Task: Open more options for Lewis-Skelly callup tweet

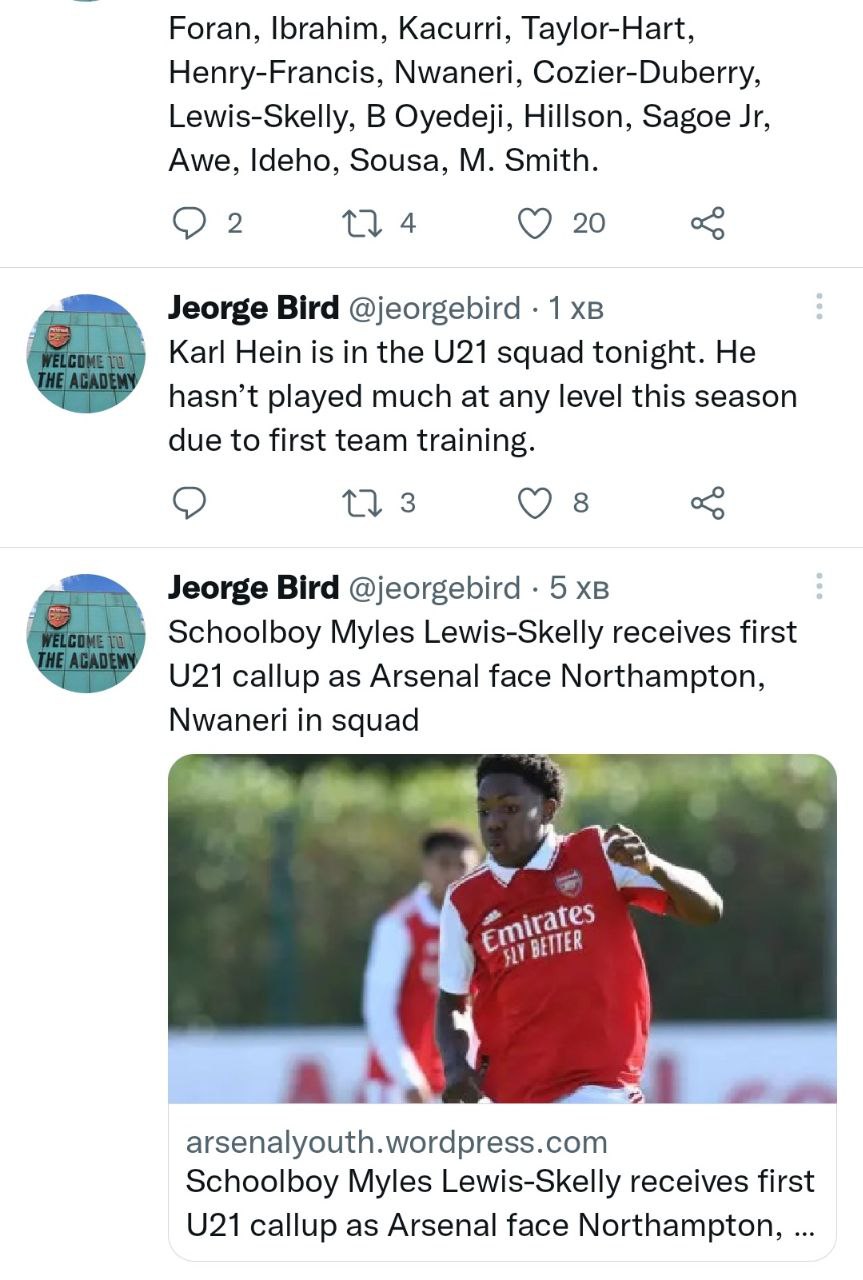Action: click(819, 587)
